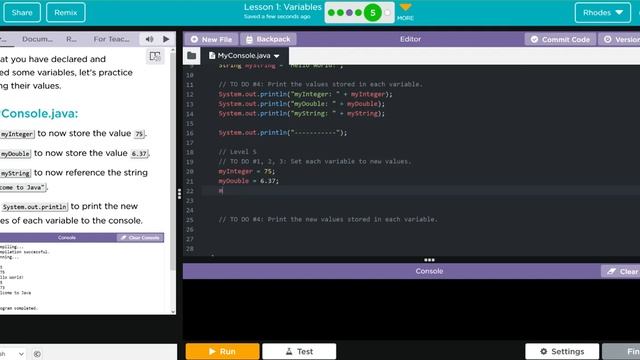Click the println myInteger line 12

click(305, 94)
